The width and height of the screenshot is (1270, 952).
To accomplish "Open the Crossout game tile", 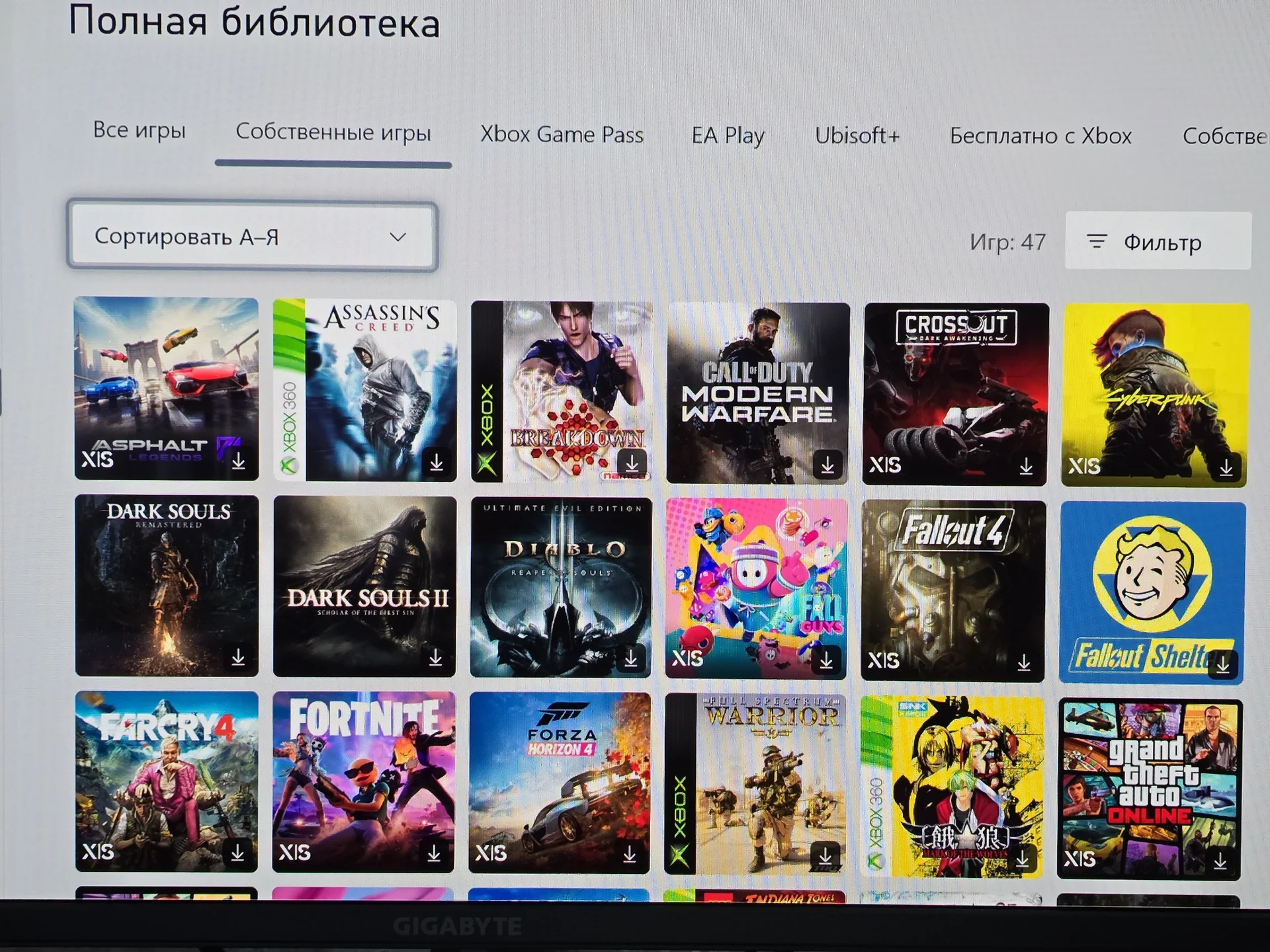I will tap(956, 394).
